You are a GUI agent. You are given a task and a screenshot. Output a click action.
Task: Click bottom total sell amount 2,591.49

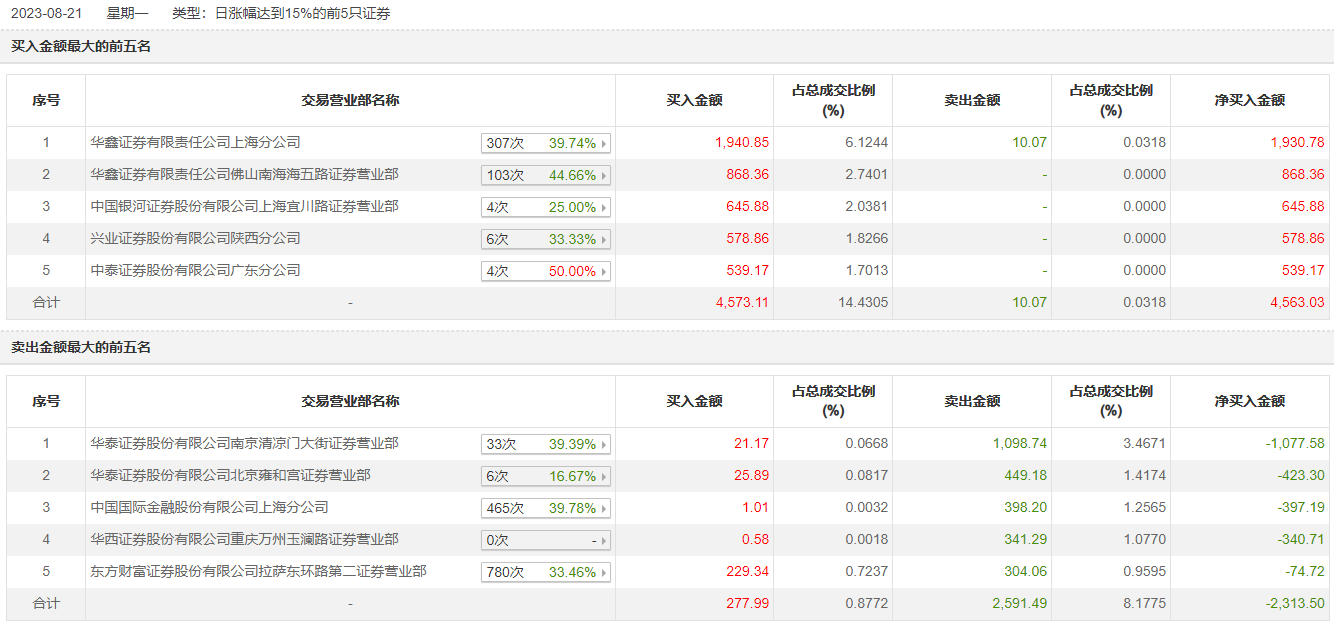[x=1019, y=604]
